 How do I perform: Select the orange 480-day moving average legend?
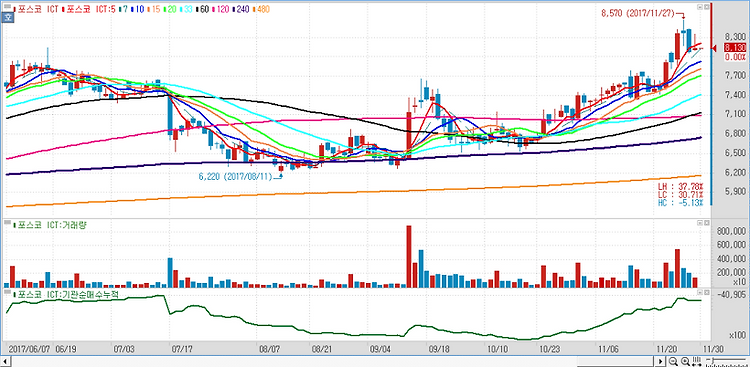click(x=261, y=9)
